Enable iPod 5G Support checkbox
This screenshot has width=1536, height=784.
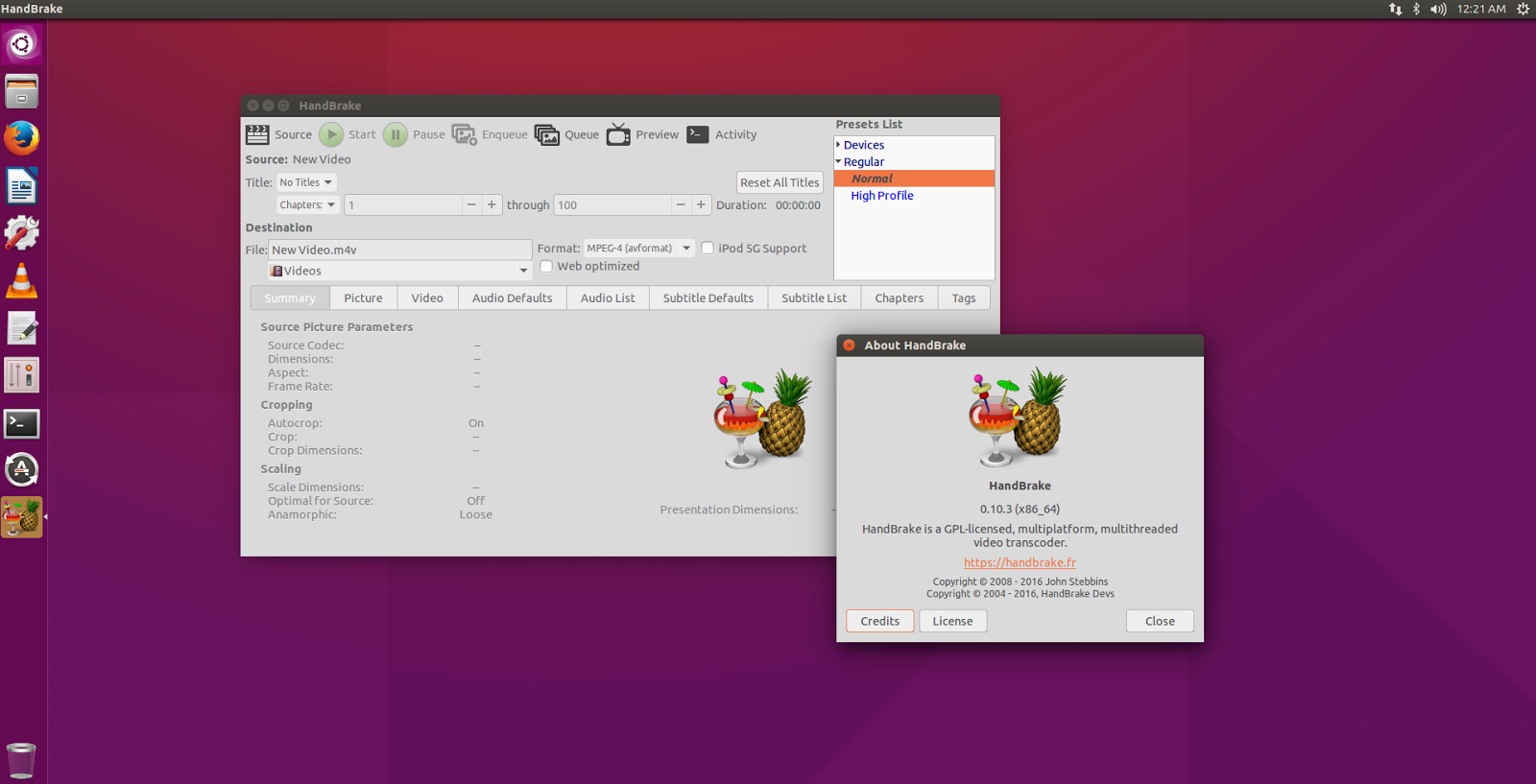(708, 248)
